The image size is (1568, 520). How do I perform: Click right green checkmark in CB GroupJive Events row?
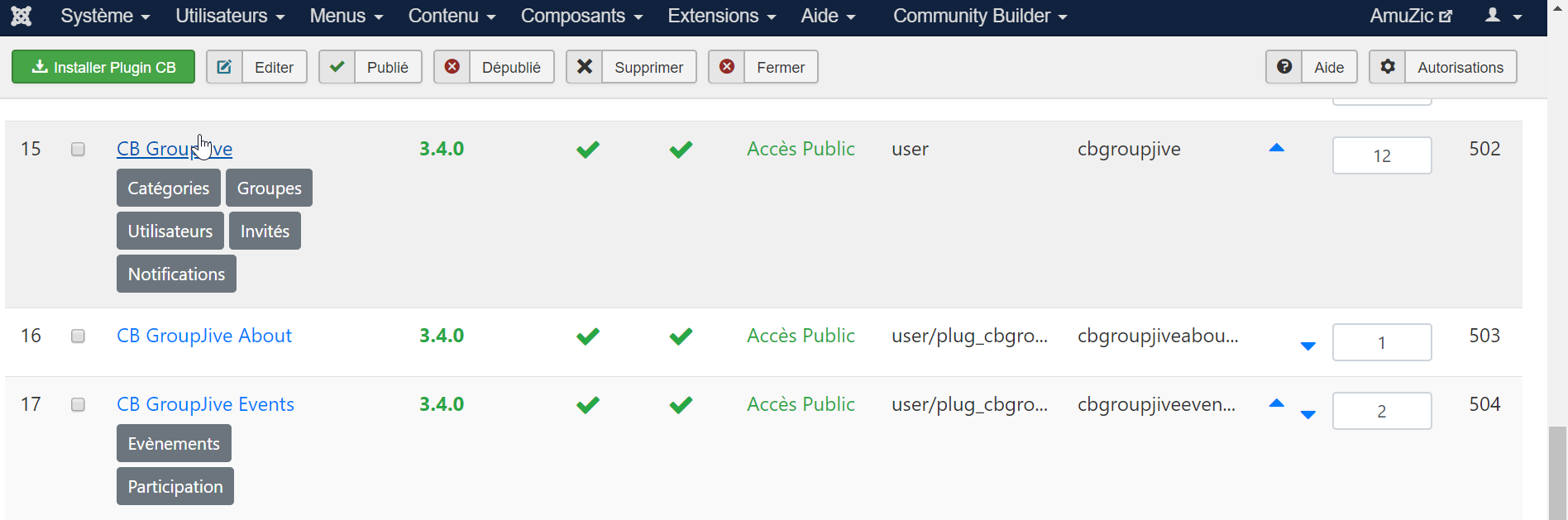click(x=681, y=405)
